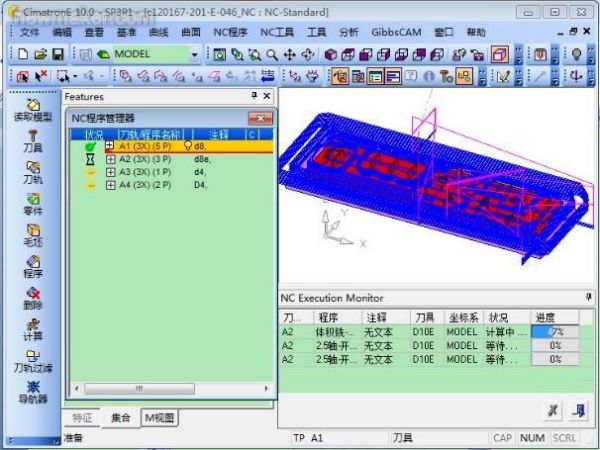The width and height of the screenshot is (600, 450).
Task: Open the 文件 menu
Action: pyautogui.click(x=29, y=33)
